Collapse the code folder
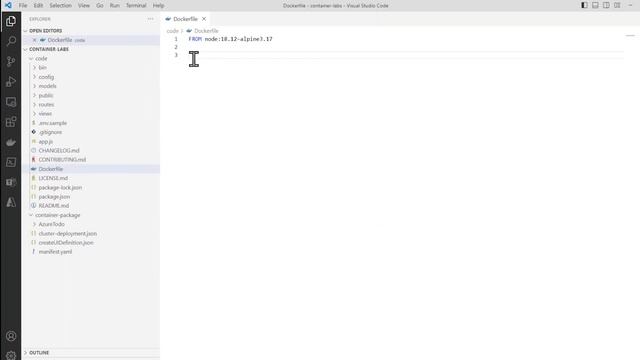The image size is (640, 360). [31, 58]
